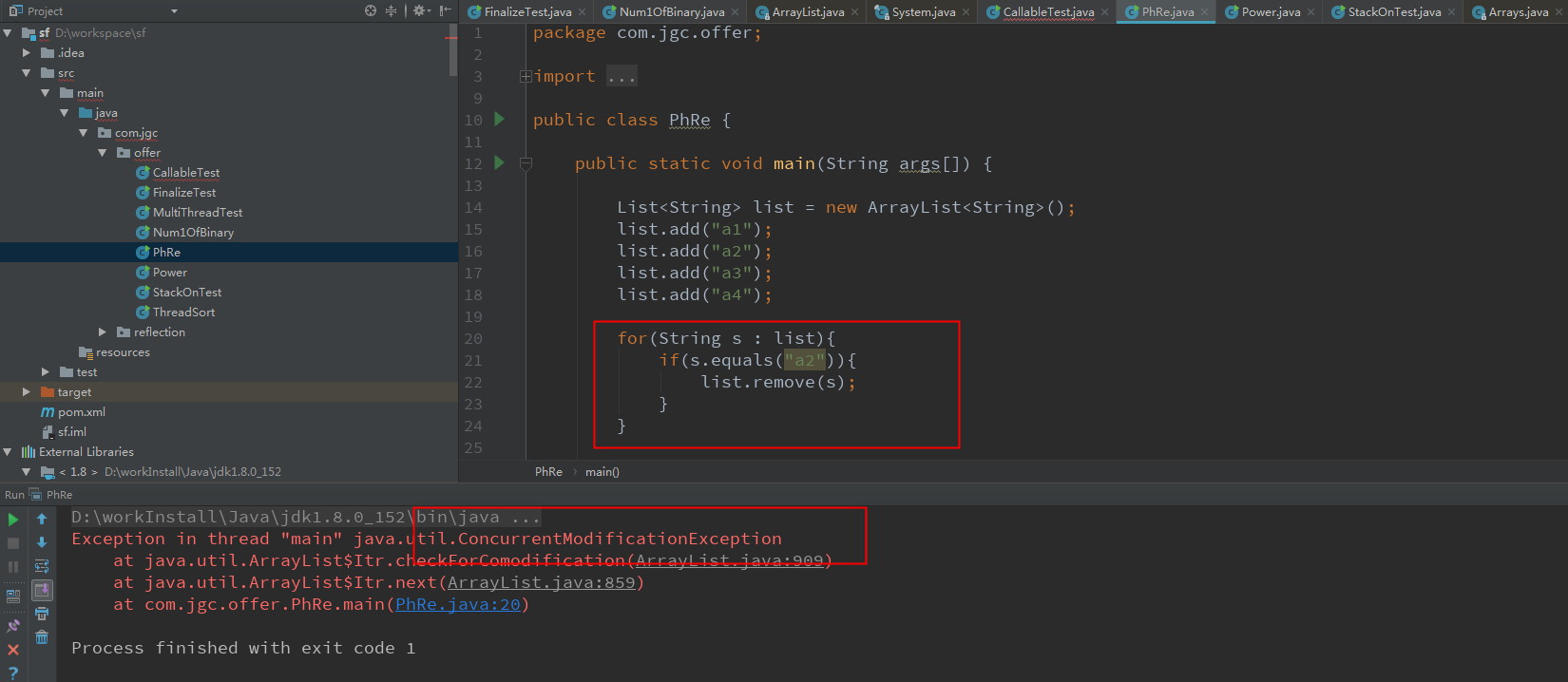The height and width of the screenshot is (682, 1568).
Task: Switch to CallableTest.java tab
Action: 1047,11
